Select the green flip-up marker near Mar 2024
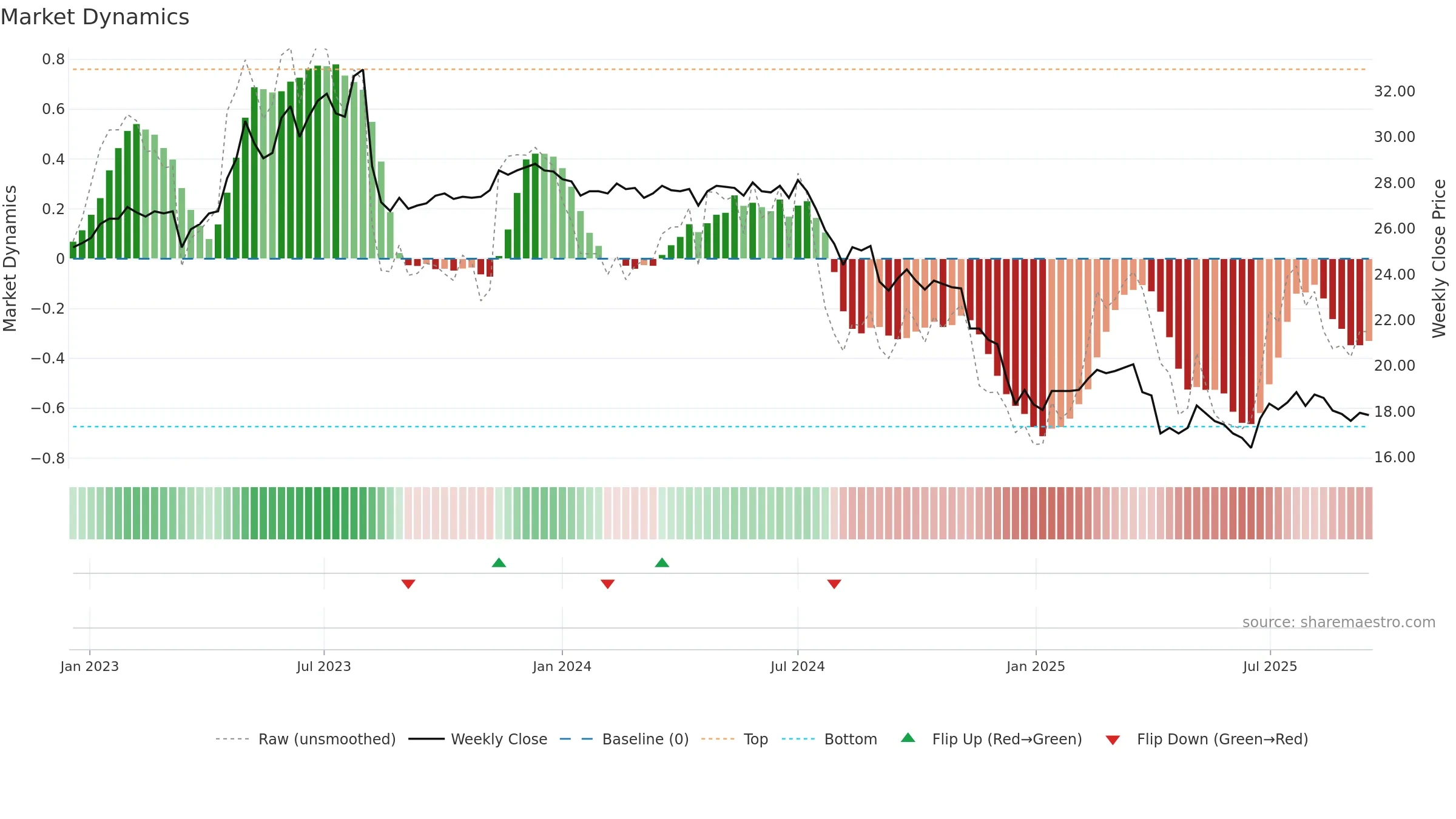The width and height of the screenshot is (1456, 819). pos(662,562)
